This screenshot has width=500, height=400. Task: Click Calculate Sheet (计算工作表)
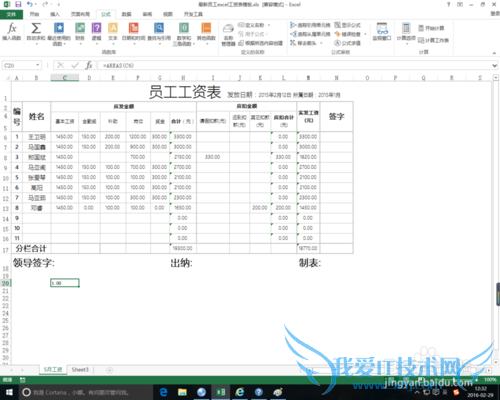tap(433, 40)
